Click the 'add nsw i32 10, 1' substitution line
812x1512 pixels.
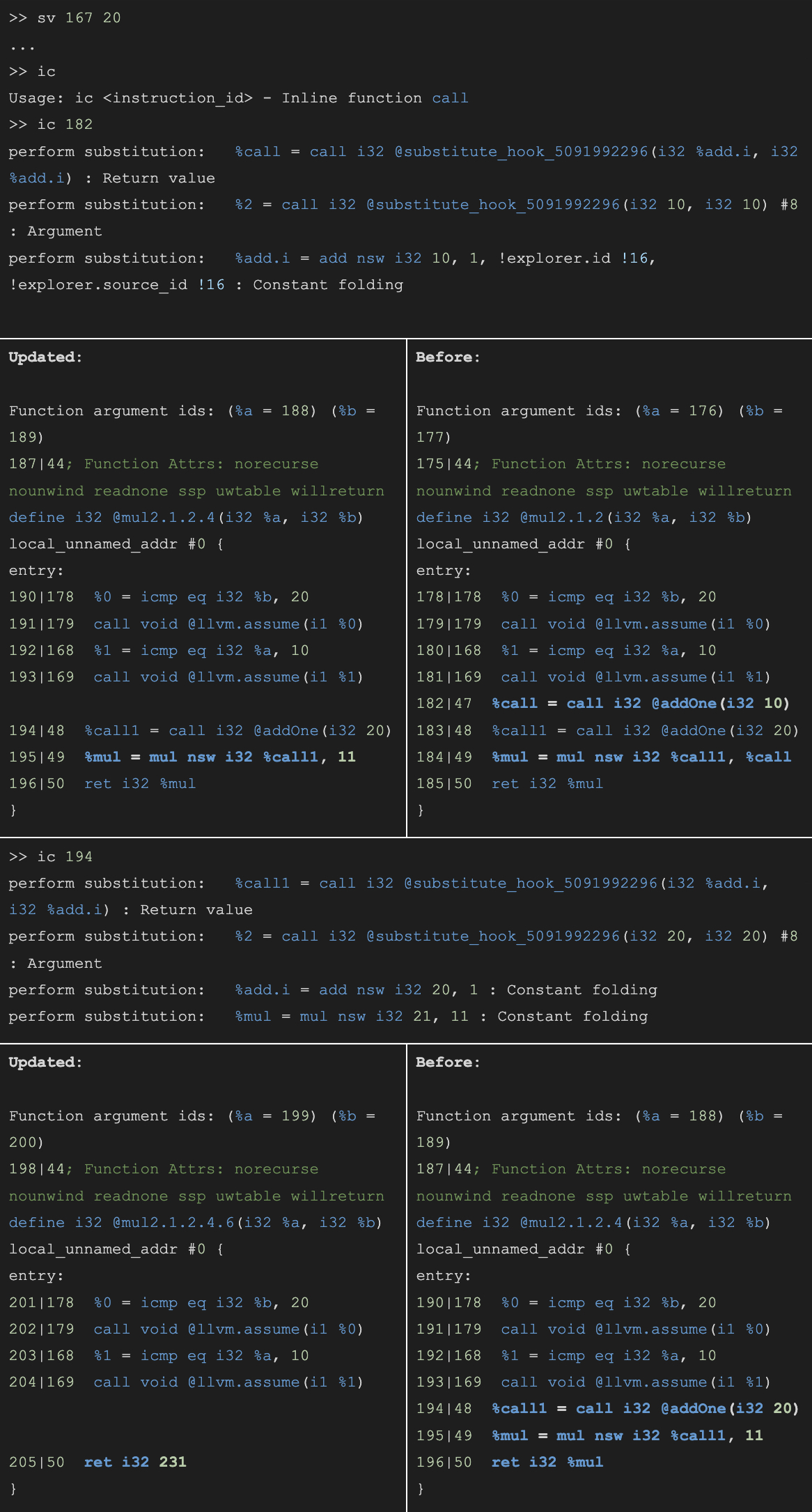(x=446, y=259)
